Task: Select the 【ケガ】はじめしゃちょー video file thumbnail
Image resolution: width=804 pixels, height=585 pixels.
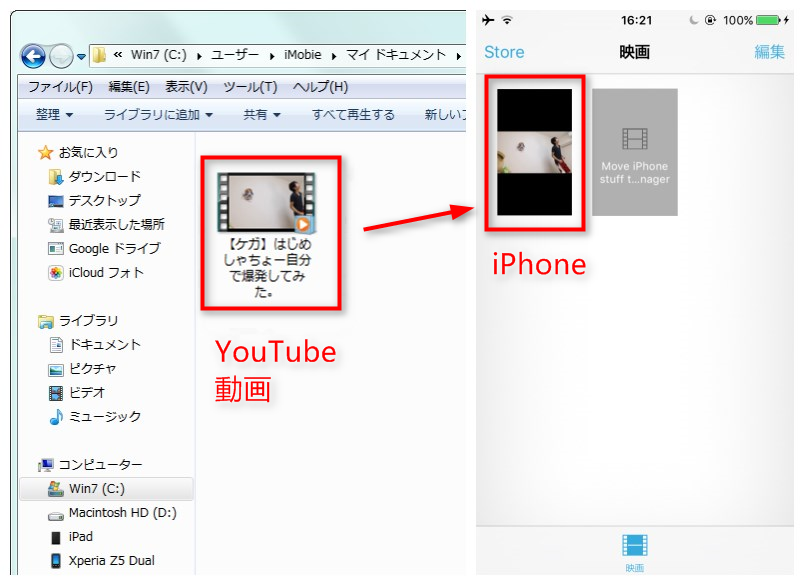Action: pyautogui.click(x=266, y=202)
